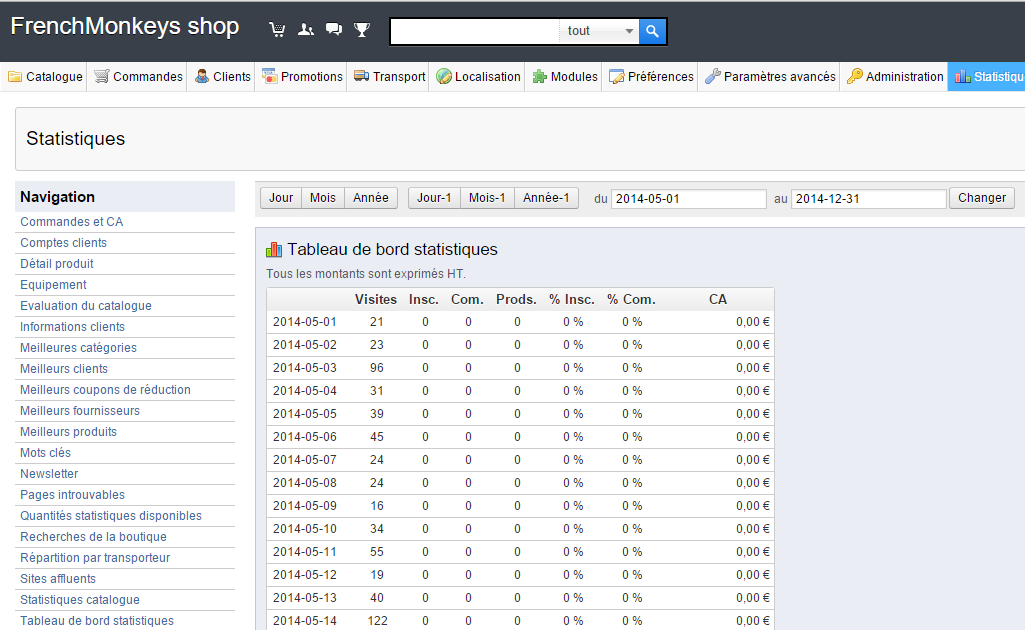Click the 'du' start date field
Viewport: 1025px width, 630px height.
click(688, 199)
